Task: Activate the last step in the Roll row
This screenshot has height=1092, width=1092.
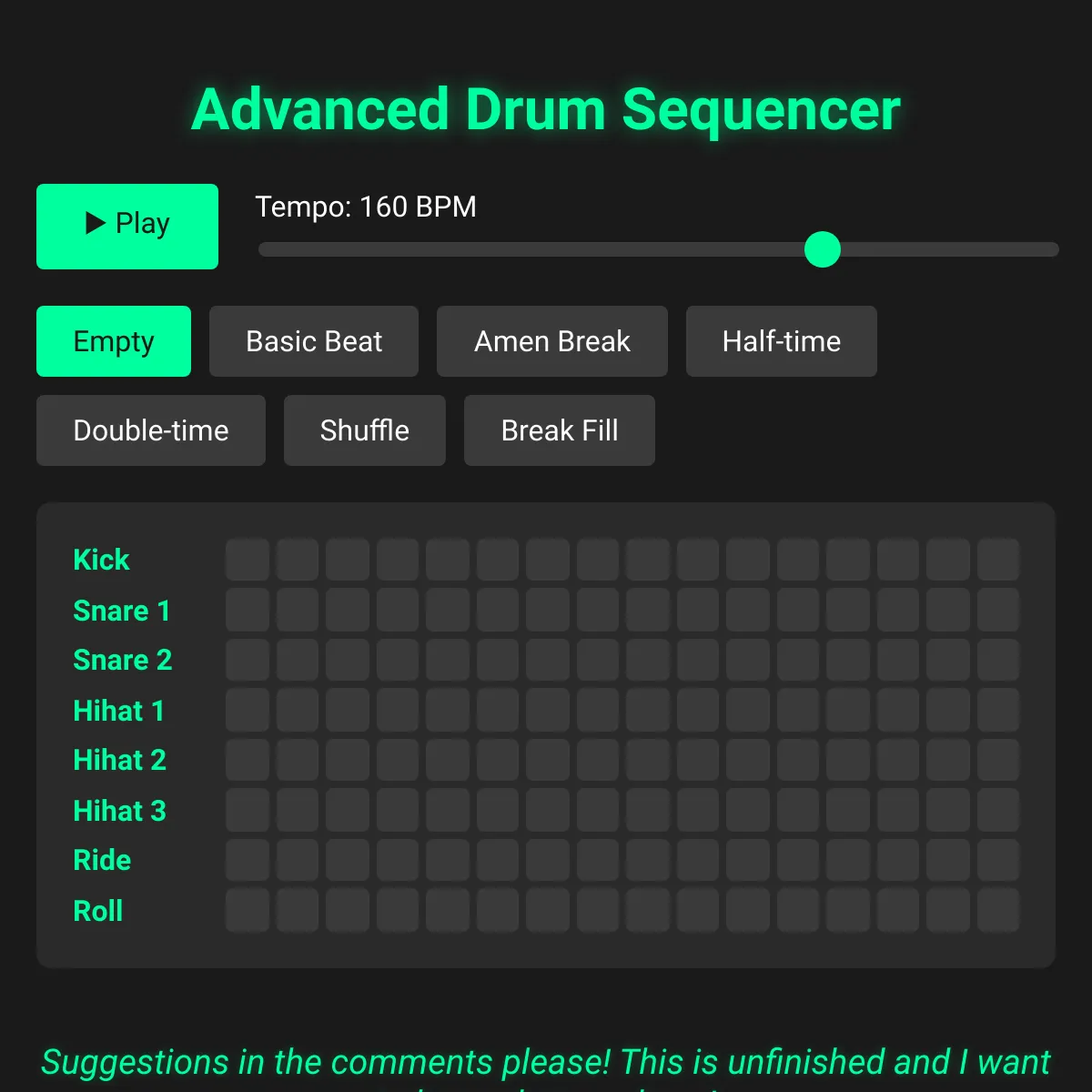Action: pos(998,910)
